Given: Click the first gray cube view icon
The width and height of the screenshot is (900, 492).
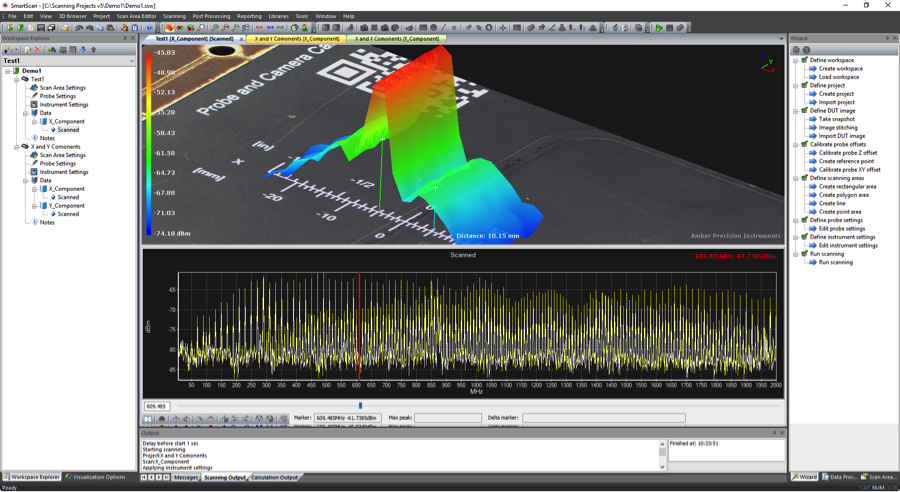Looking at the screenshot, I should click(x=325, y=28).
